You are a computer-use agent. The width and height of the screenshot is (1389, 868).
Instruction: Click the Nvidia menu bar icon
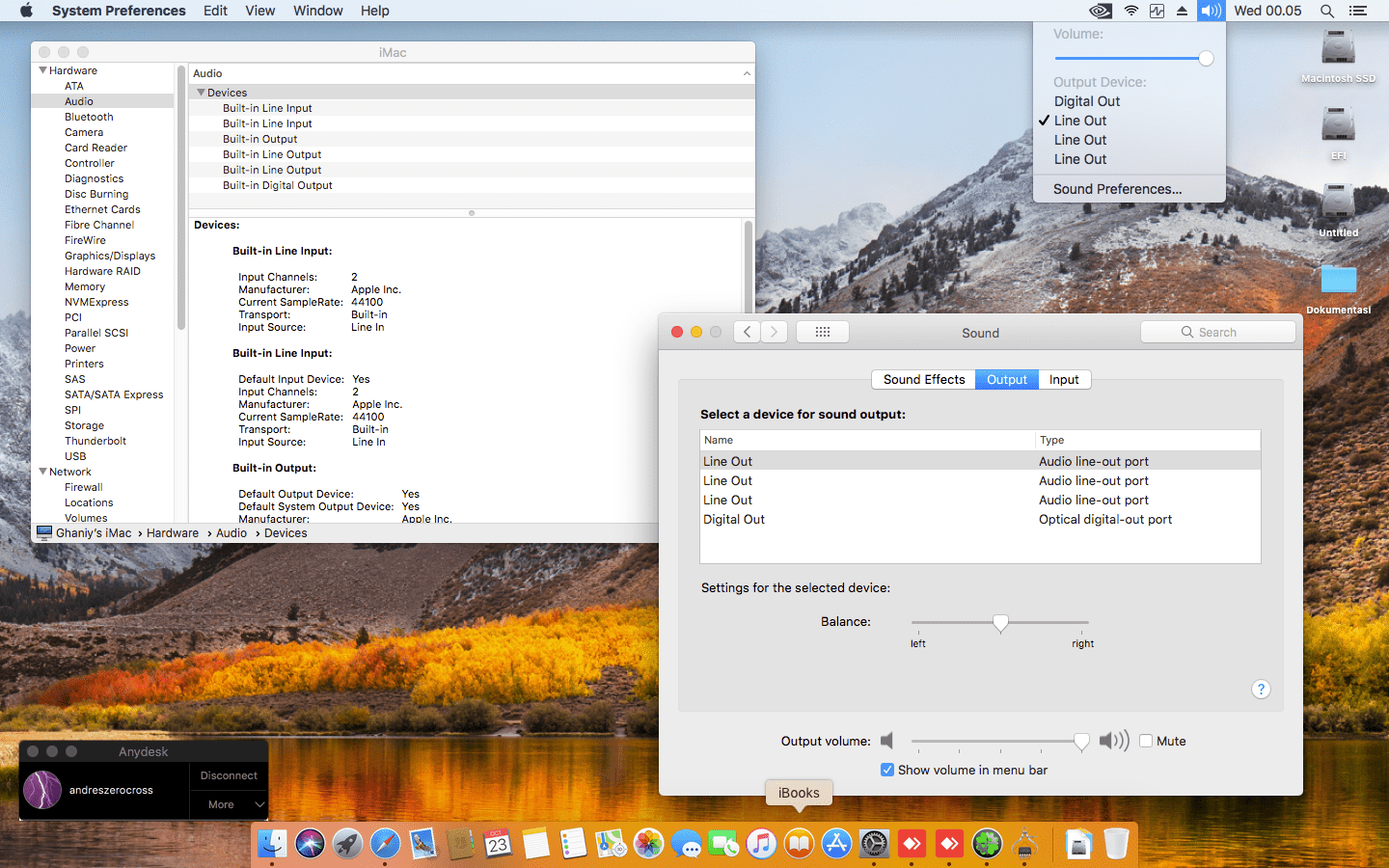pos(1099,11)
